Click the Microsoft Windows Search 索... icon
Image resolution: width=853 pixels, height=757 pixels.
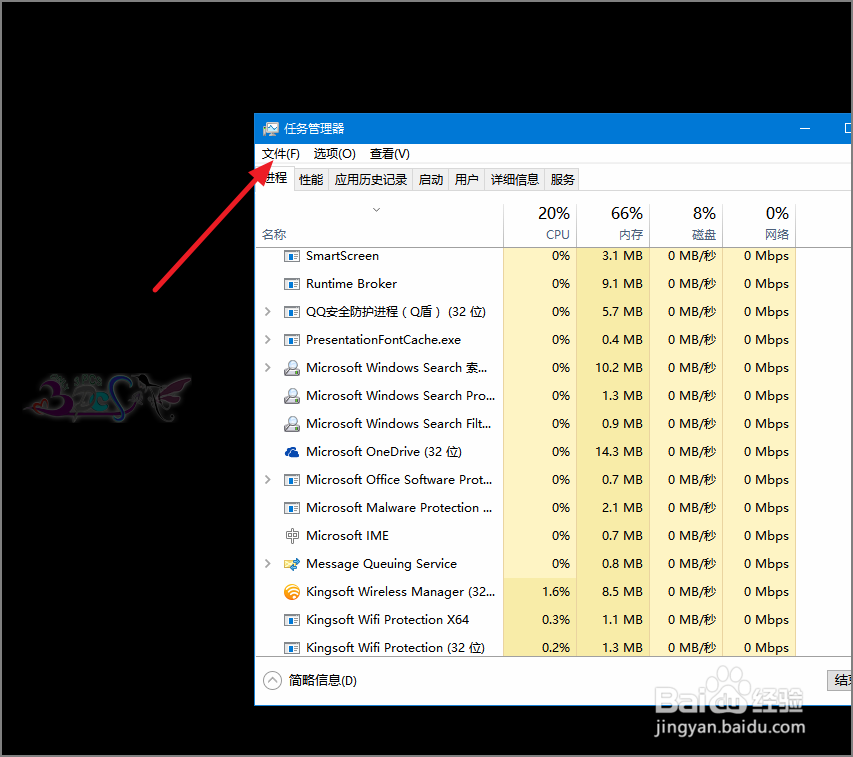(292, 368)
